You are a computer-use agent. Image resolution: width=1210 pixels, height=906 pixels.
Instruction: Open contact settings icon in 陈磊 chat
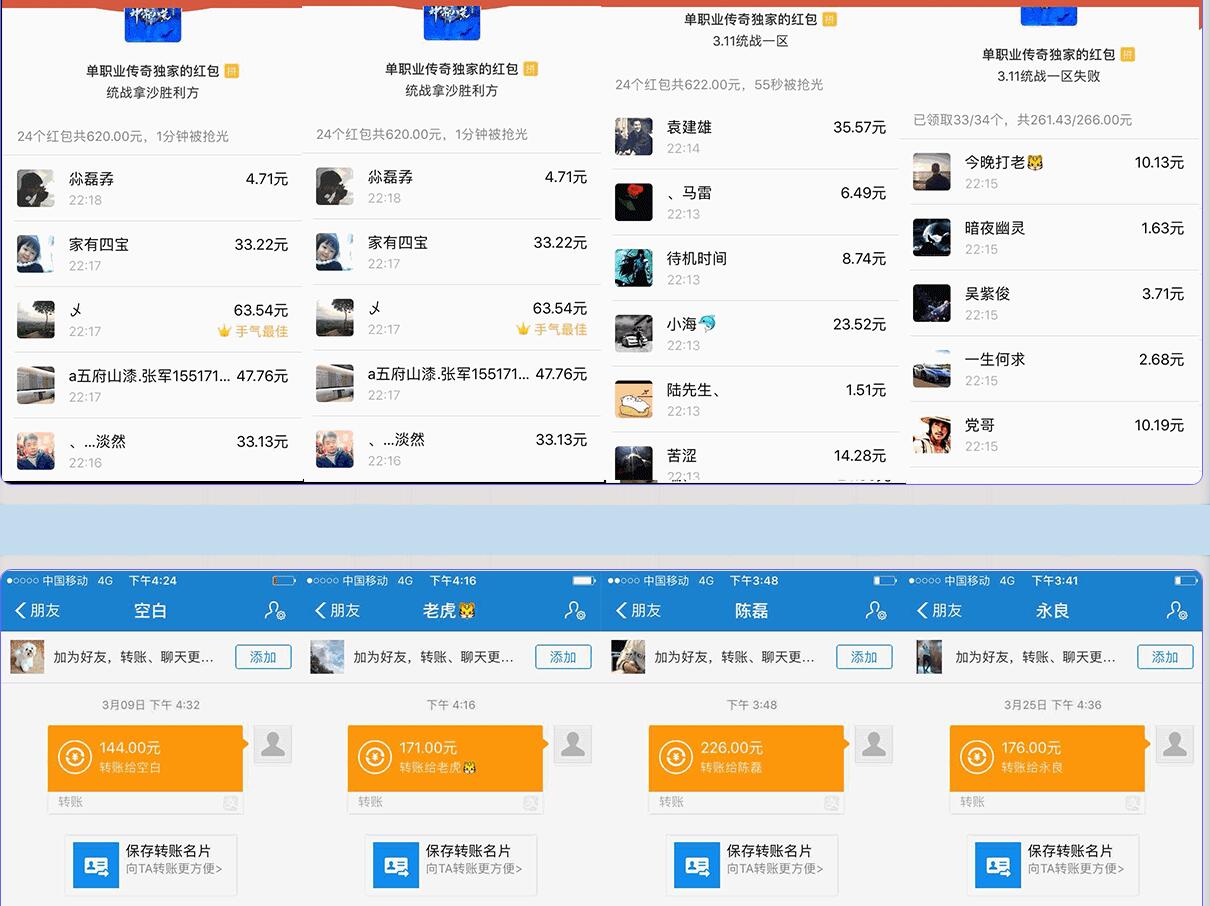coord(876,610)
